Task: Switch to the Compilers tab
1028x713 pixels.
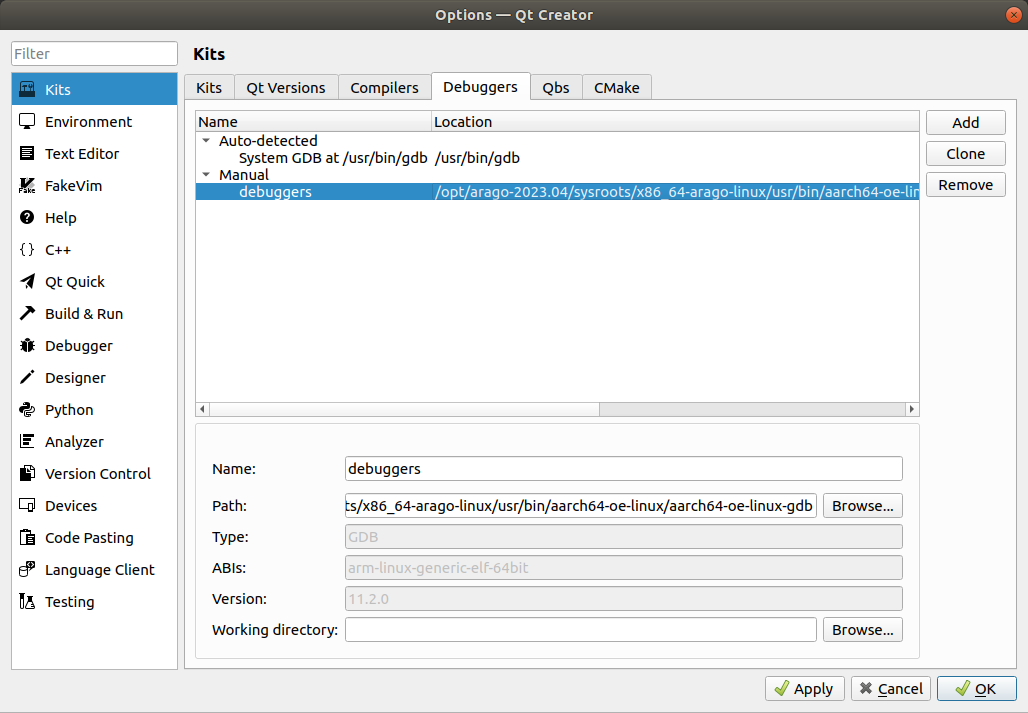Action: click(384, 88)
